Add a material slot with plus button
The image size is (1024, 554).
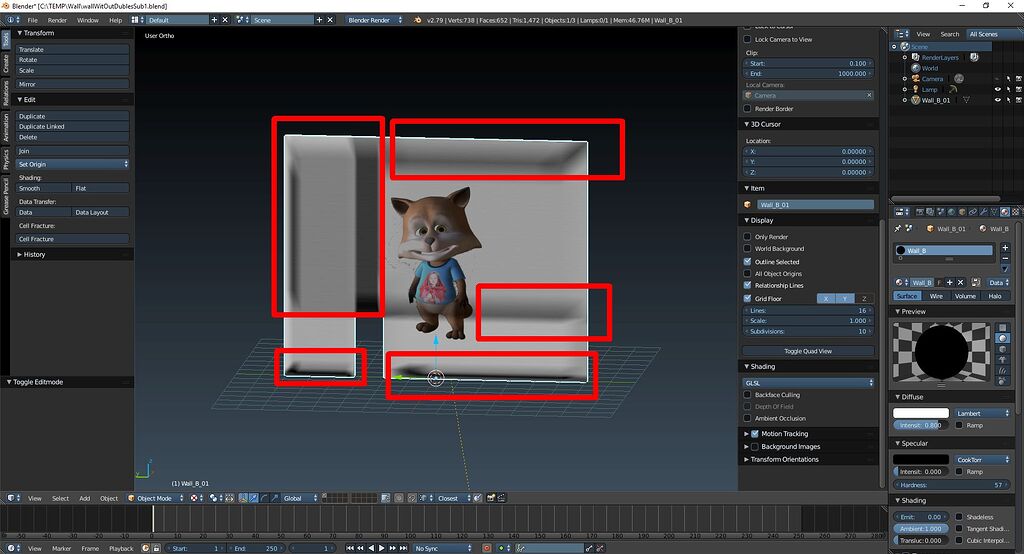coord(1006,248)
